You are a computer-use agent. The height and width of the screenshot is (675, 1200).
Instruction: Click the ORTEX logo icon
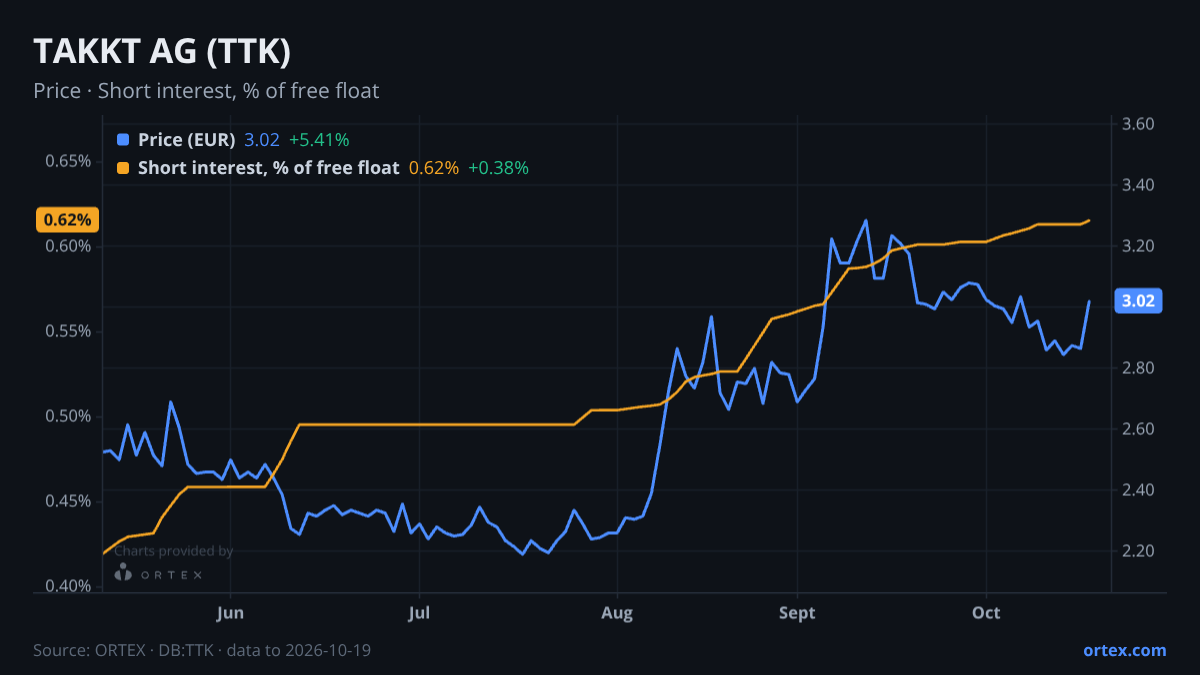pos(123,573)
